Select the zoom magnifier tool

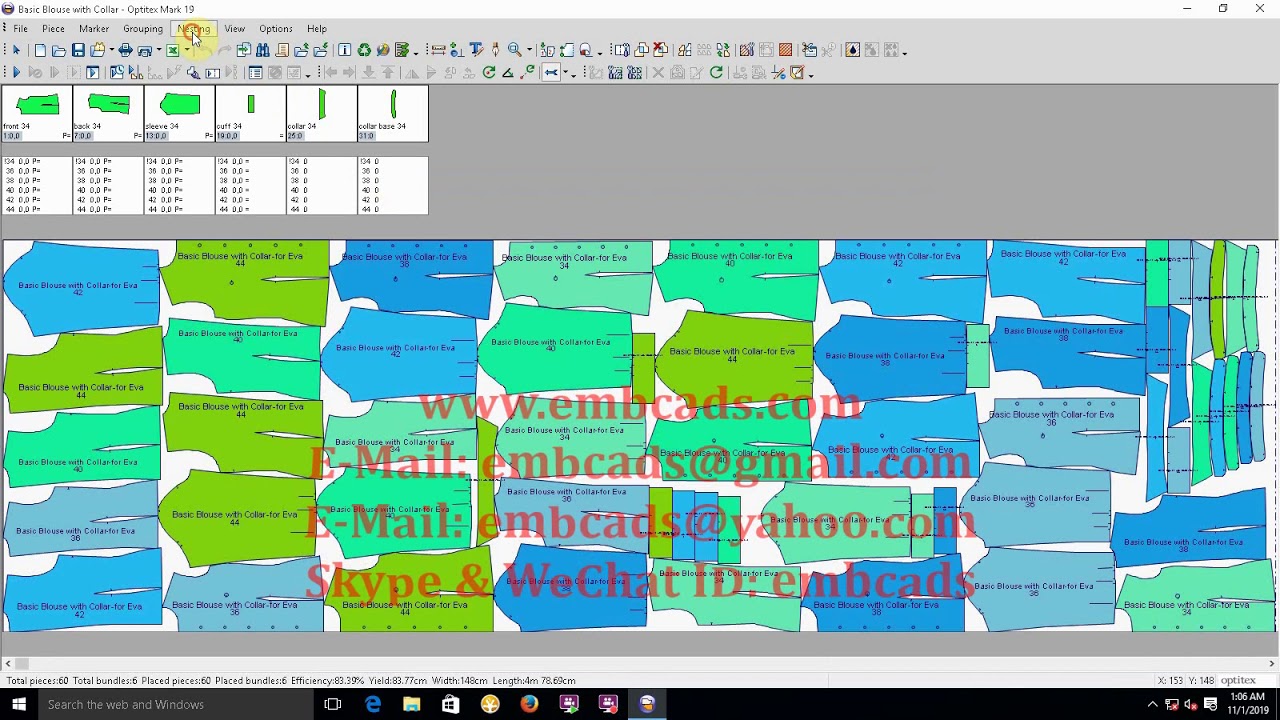(x=514, y=50)
